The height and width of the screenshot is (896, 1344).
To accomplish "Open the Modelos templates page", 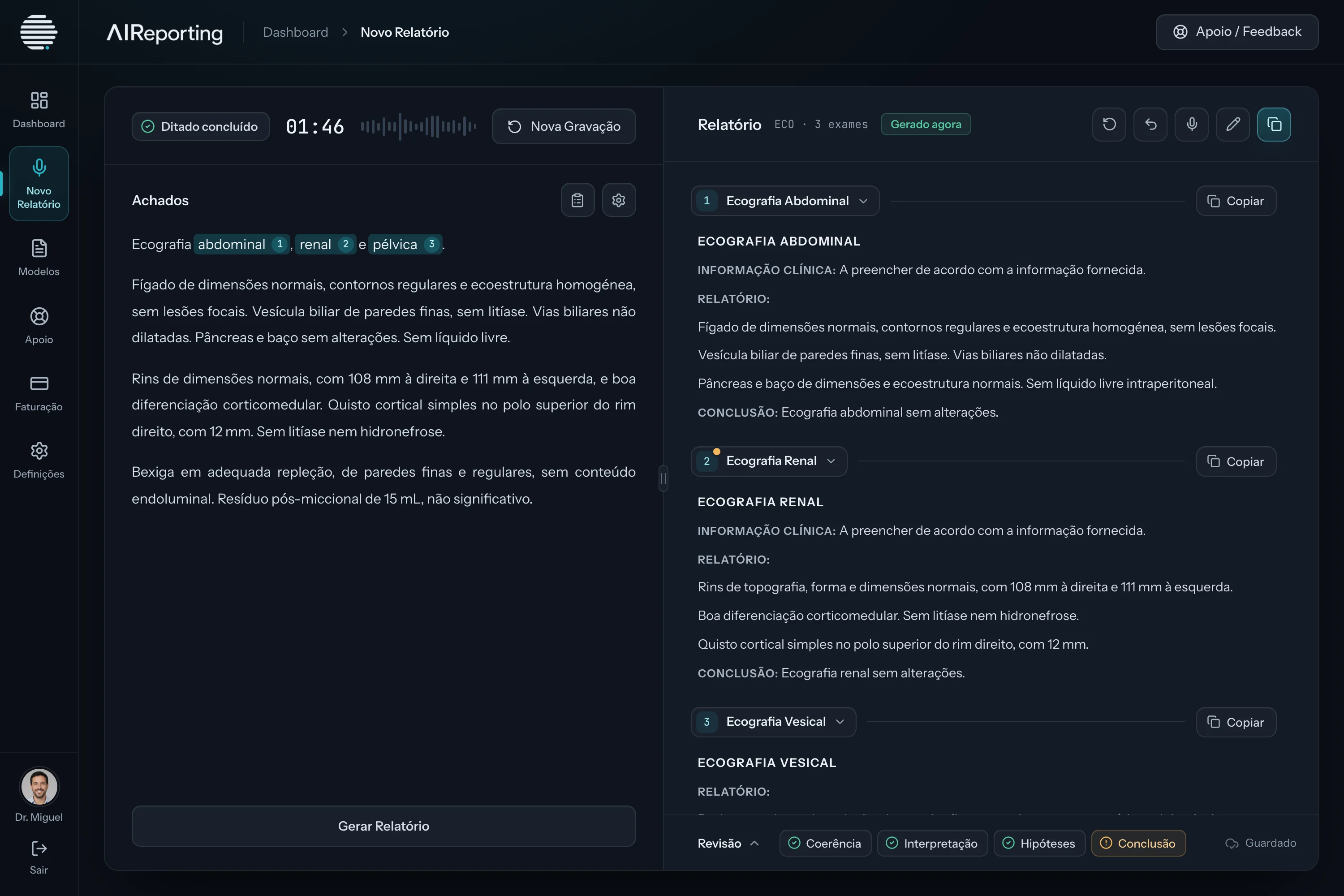I will [x=39, y=258].
